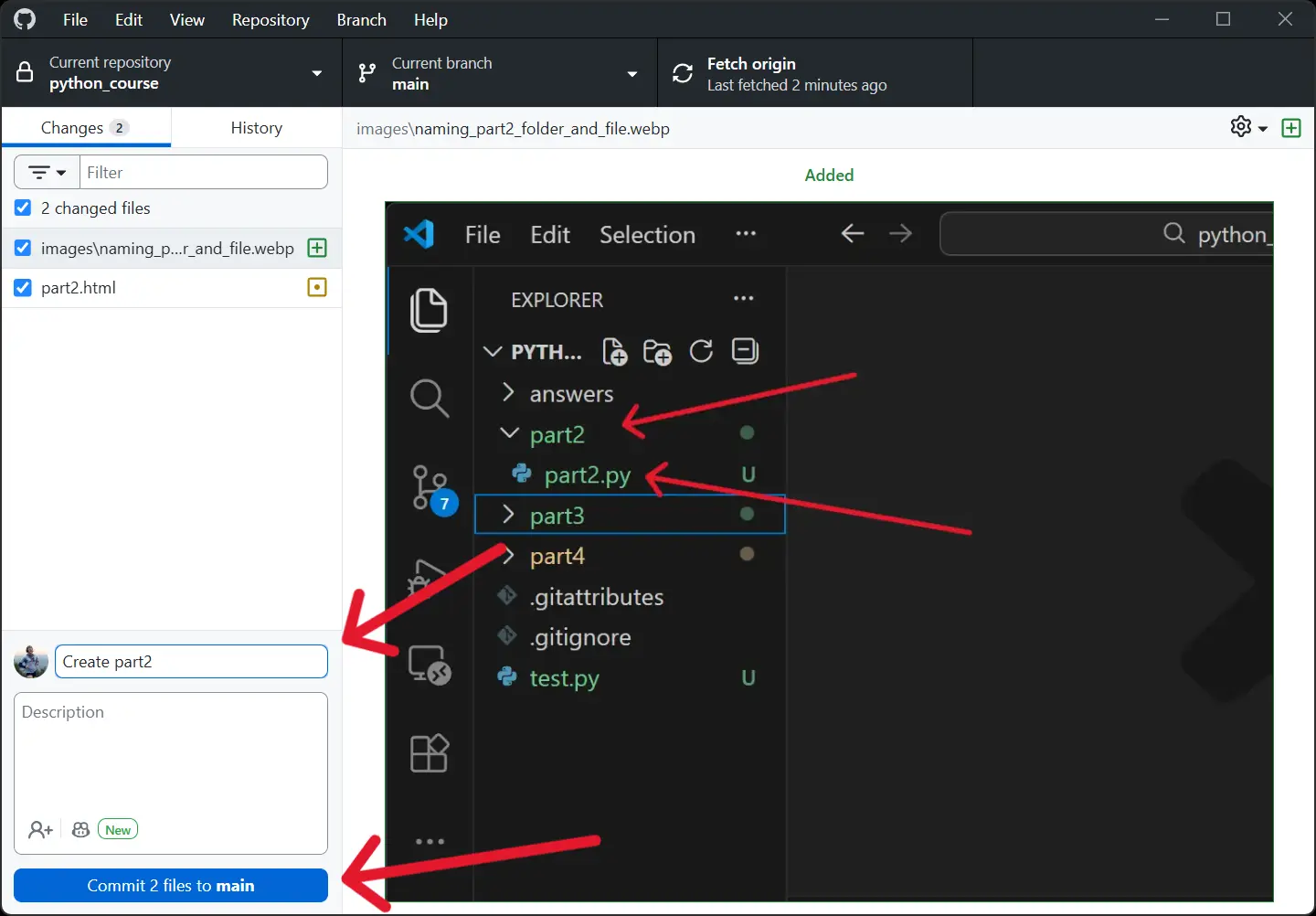Open the Repository menu
This screenshot has height=916, width=1316.
271,19
